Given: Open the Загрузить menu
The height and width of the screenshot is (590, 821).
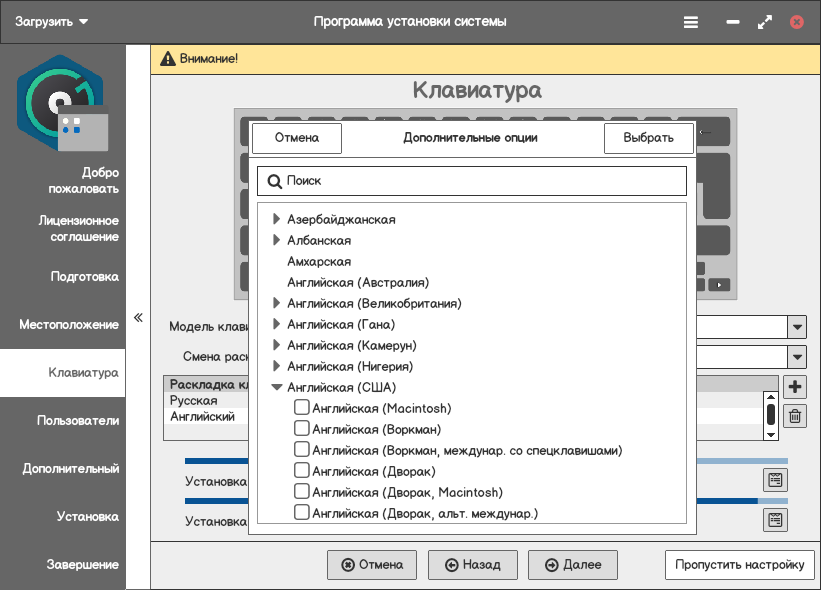Looking at the screenshot, I should pyautogui.click(x=52, y=21).
